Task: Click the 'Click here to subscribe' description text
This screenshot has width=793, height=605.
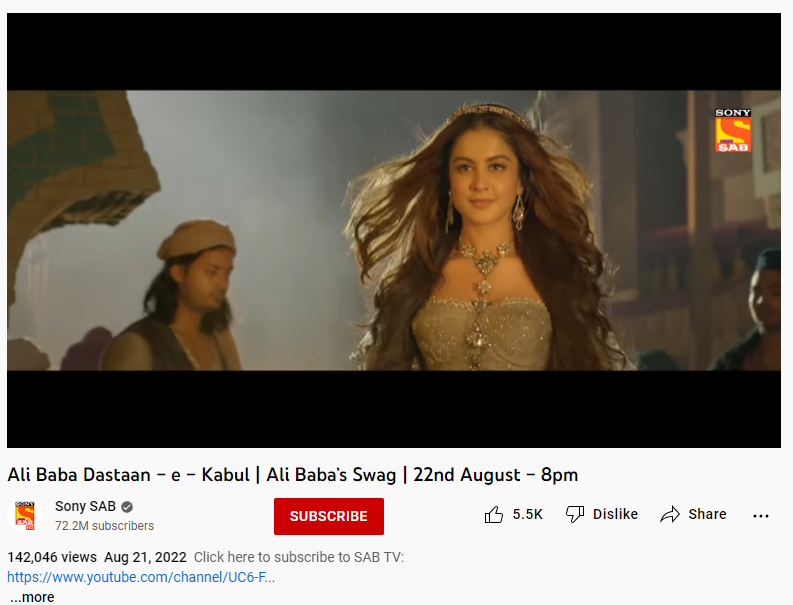Action: point(299,557)
